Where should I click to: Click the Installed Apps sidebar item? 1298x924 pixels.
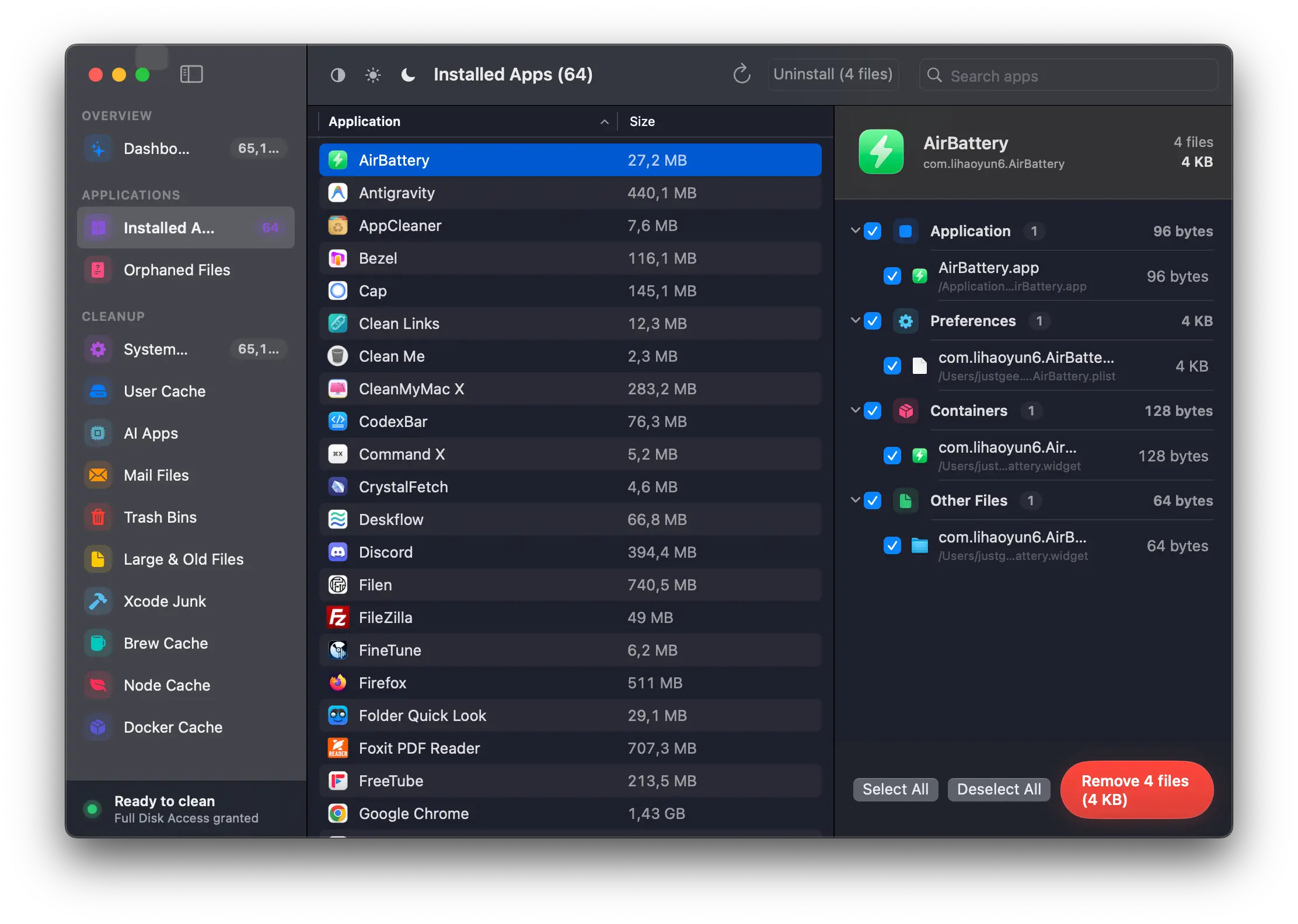click(x=186, y=228)
